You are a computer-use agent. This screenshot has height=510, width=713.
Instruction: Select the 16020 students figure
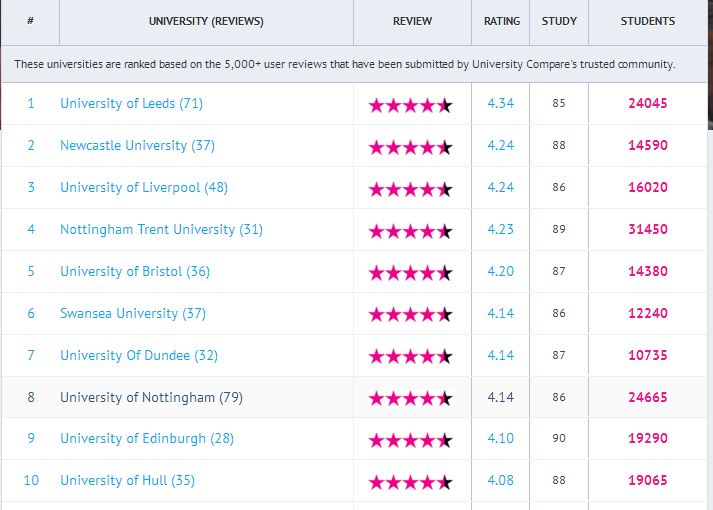tap(648, 187)
